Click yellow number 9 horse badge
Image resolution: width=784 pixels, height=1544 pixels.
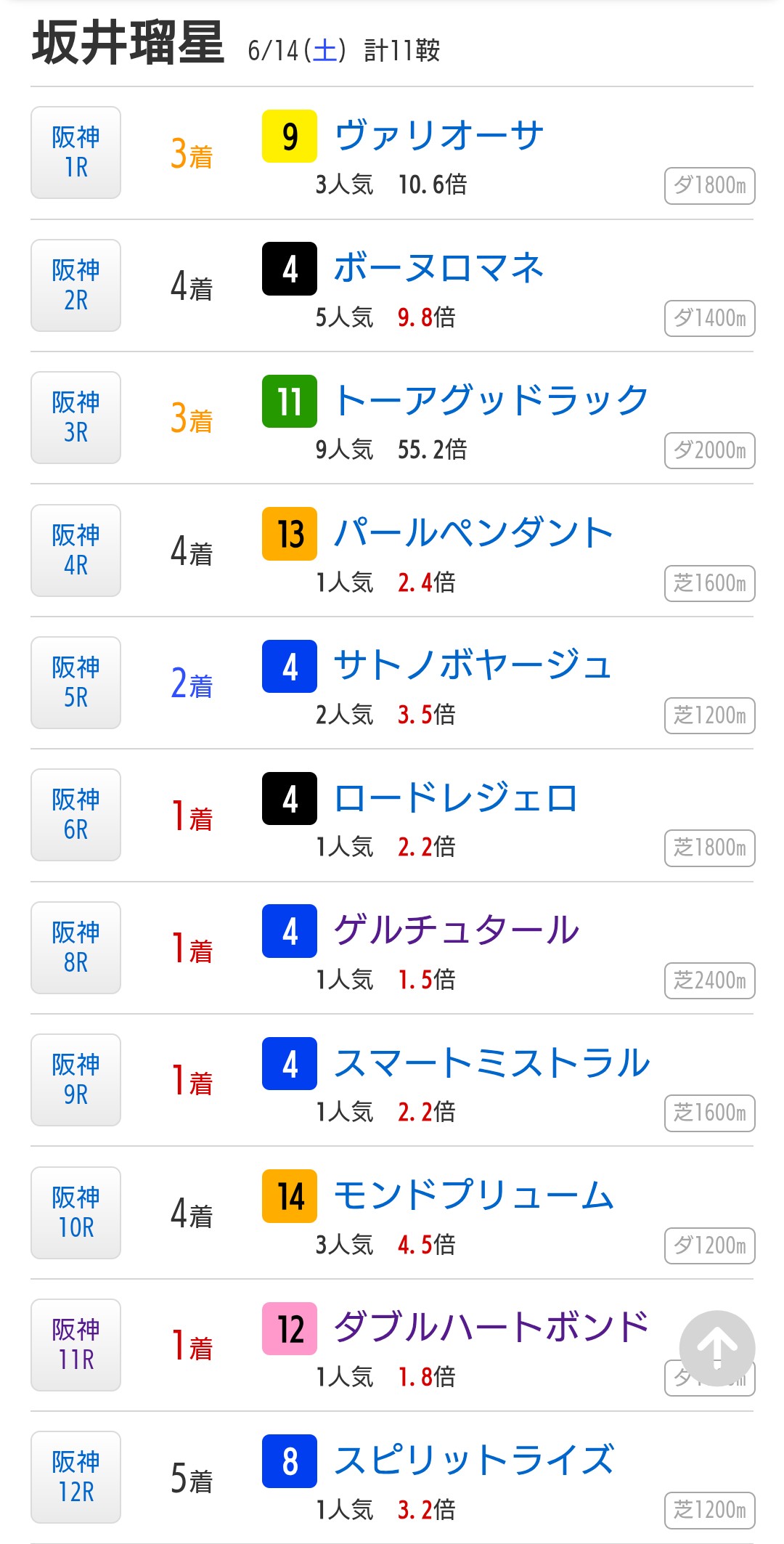click(x=290, y=136)
